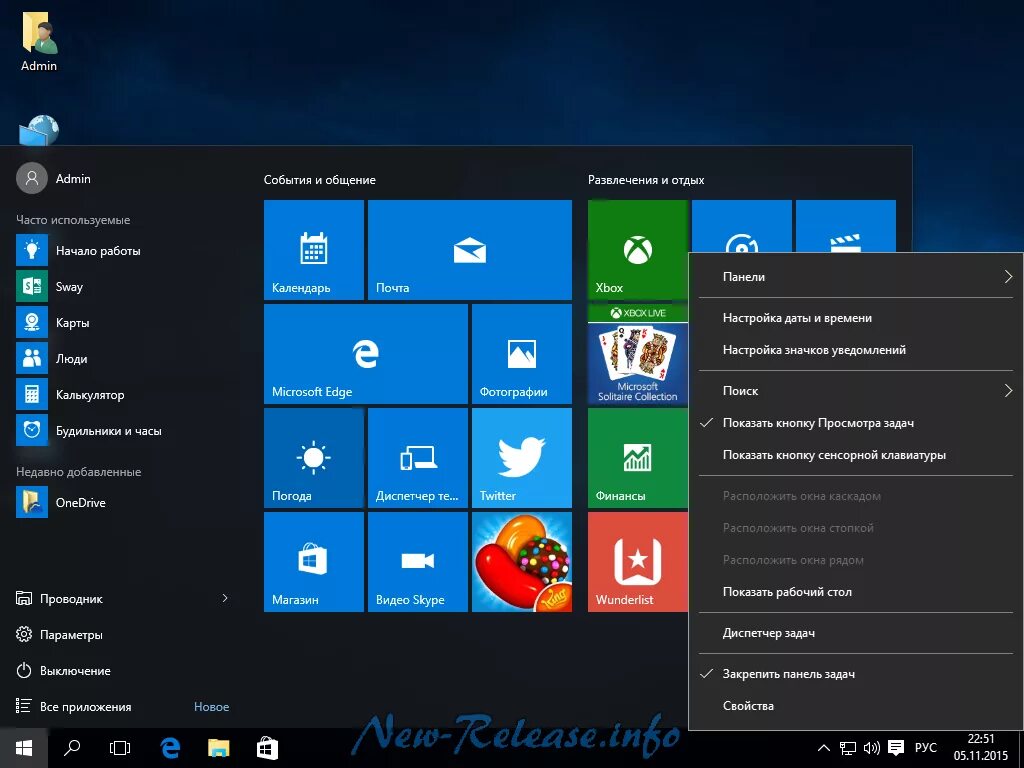
Task: Open the Фотографии tile
Action: 522,354
